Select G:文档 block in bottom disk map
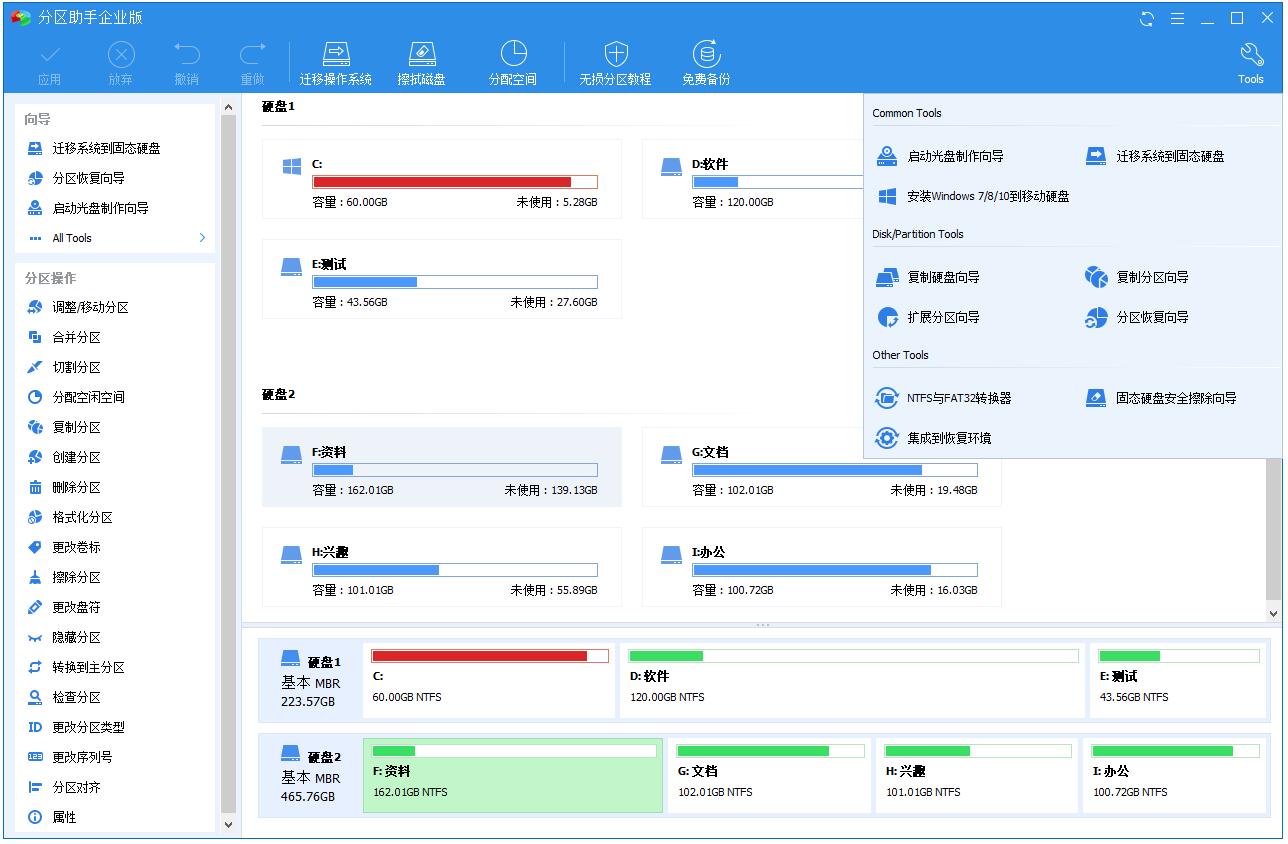Image resolution: width=1288 pixels, height=844 pixels. 769,776
